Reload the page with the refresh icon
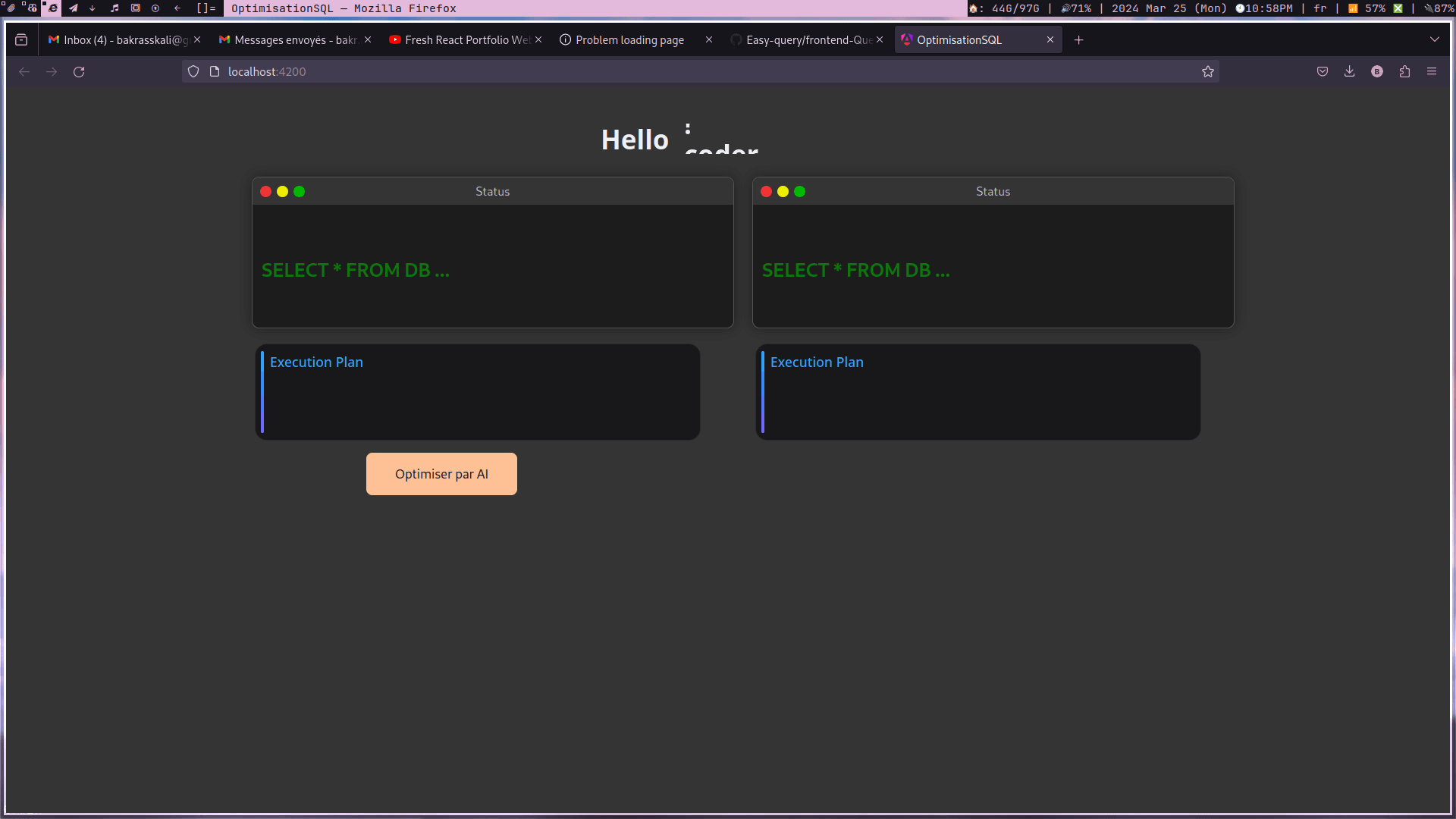This screenshot has width=1456, height=819. click(x=79, y=71)
